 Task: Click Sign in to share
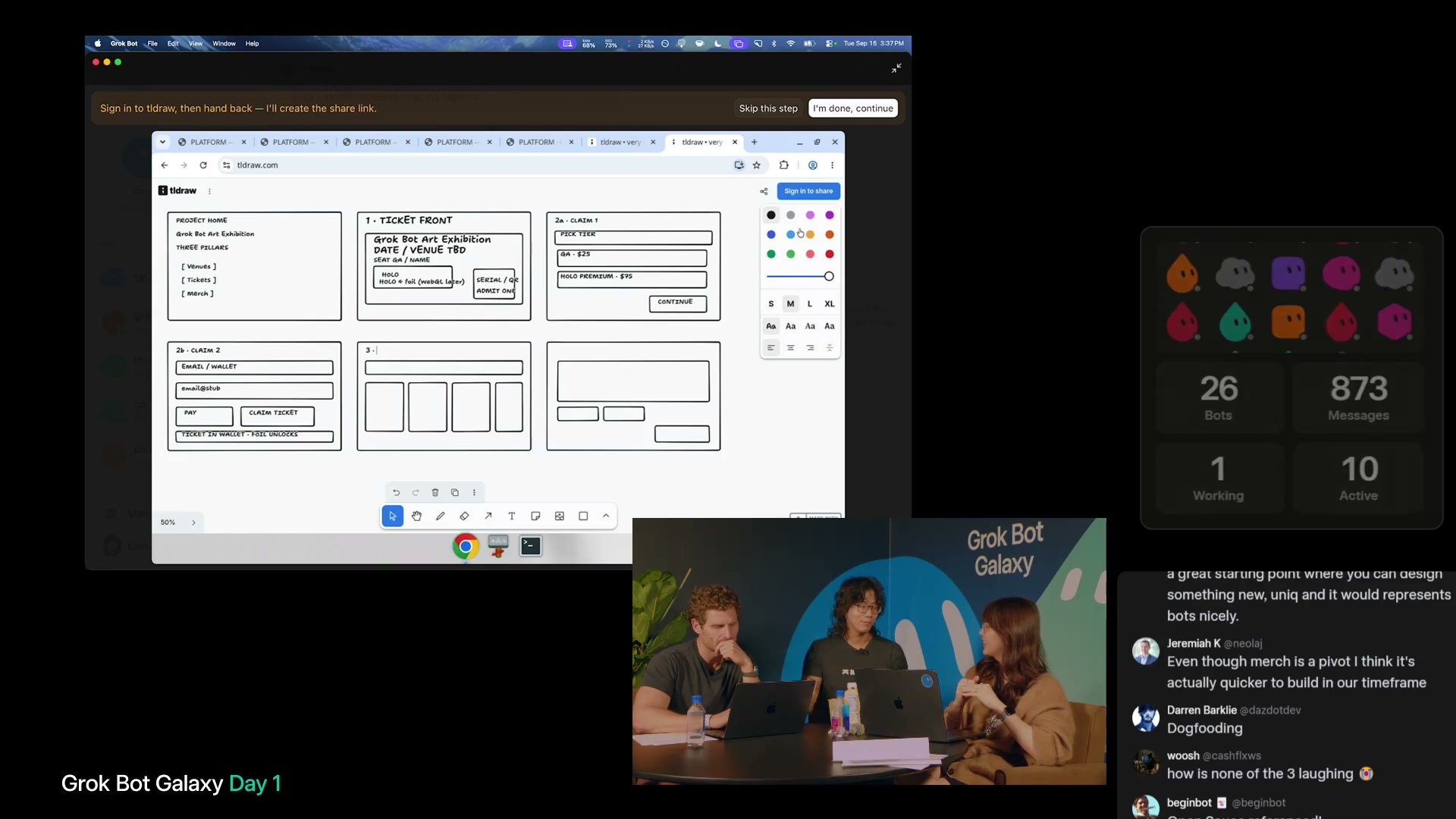(x=808, y=191)
